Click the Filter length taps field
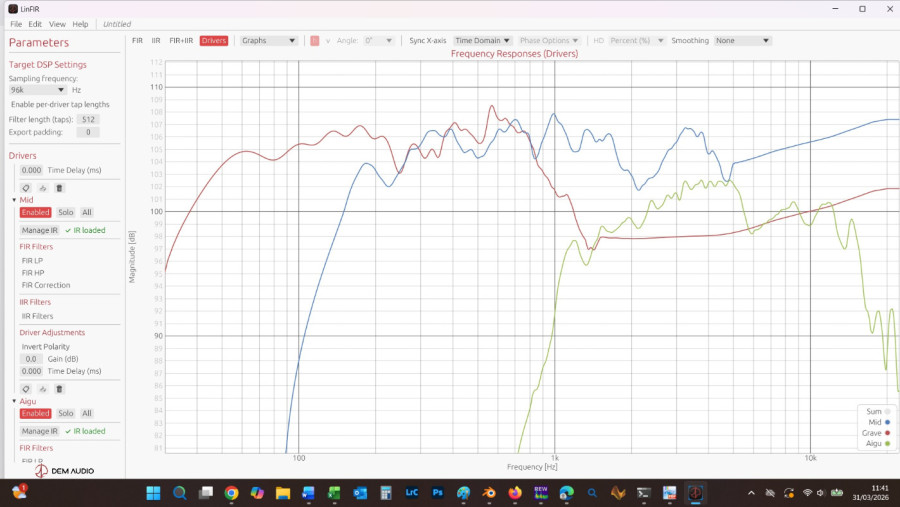 (x=88, y=119)
